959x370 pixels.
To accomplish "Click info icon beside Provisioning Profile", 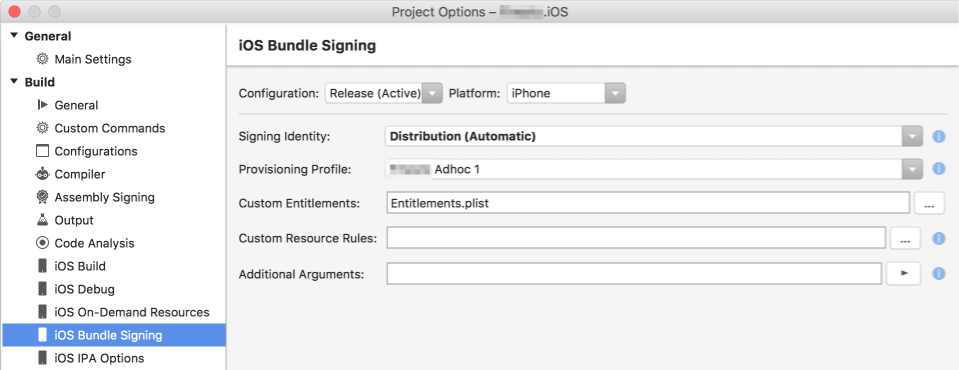I will tap(938, 169).
